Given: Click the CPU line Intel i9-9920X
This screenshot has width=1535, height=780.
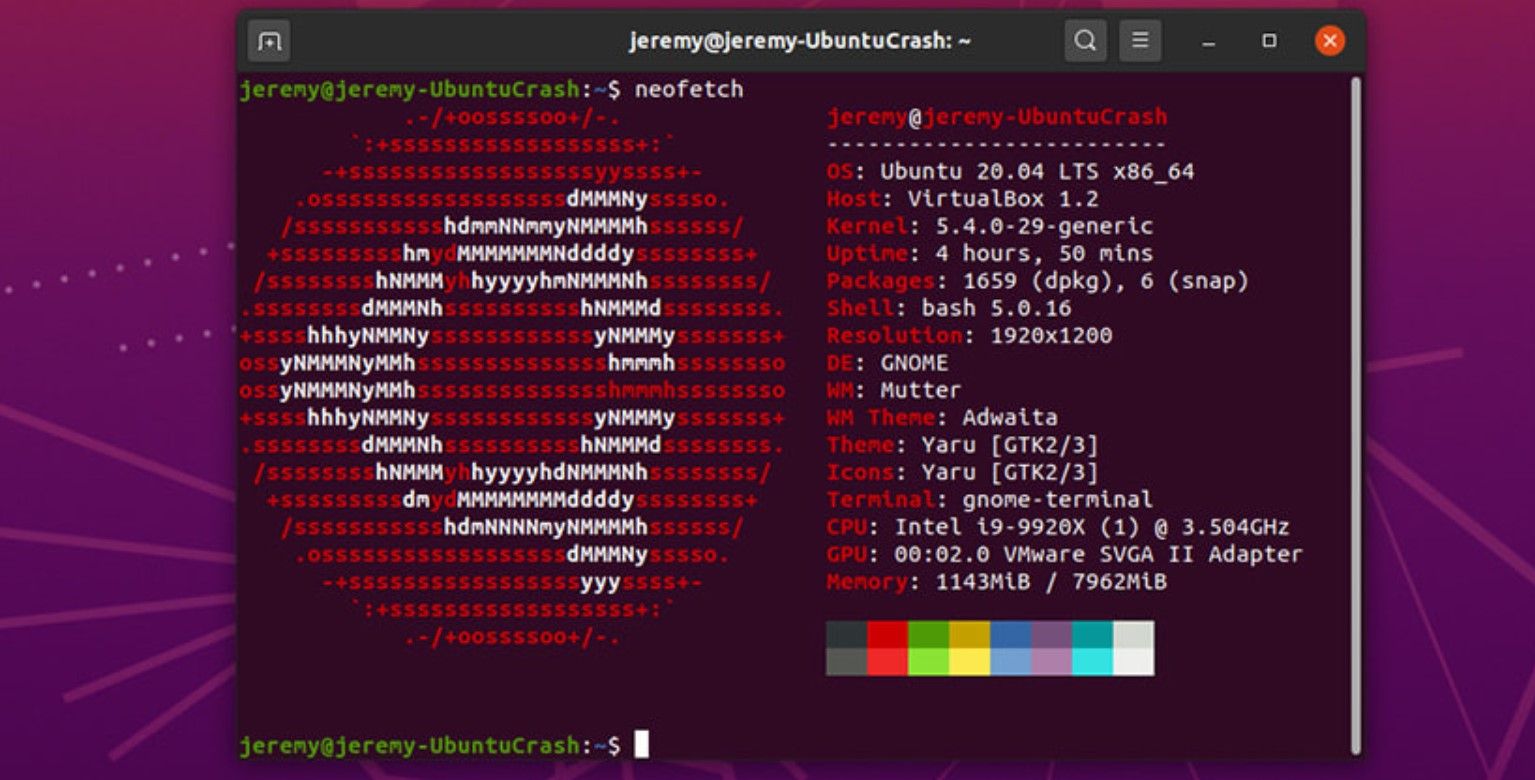Looking at the screenshot, I should click(x=1058, y=527).
